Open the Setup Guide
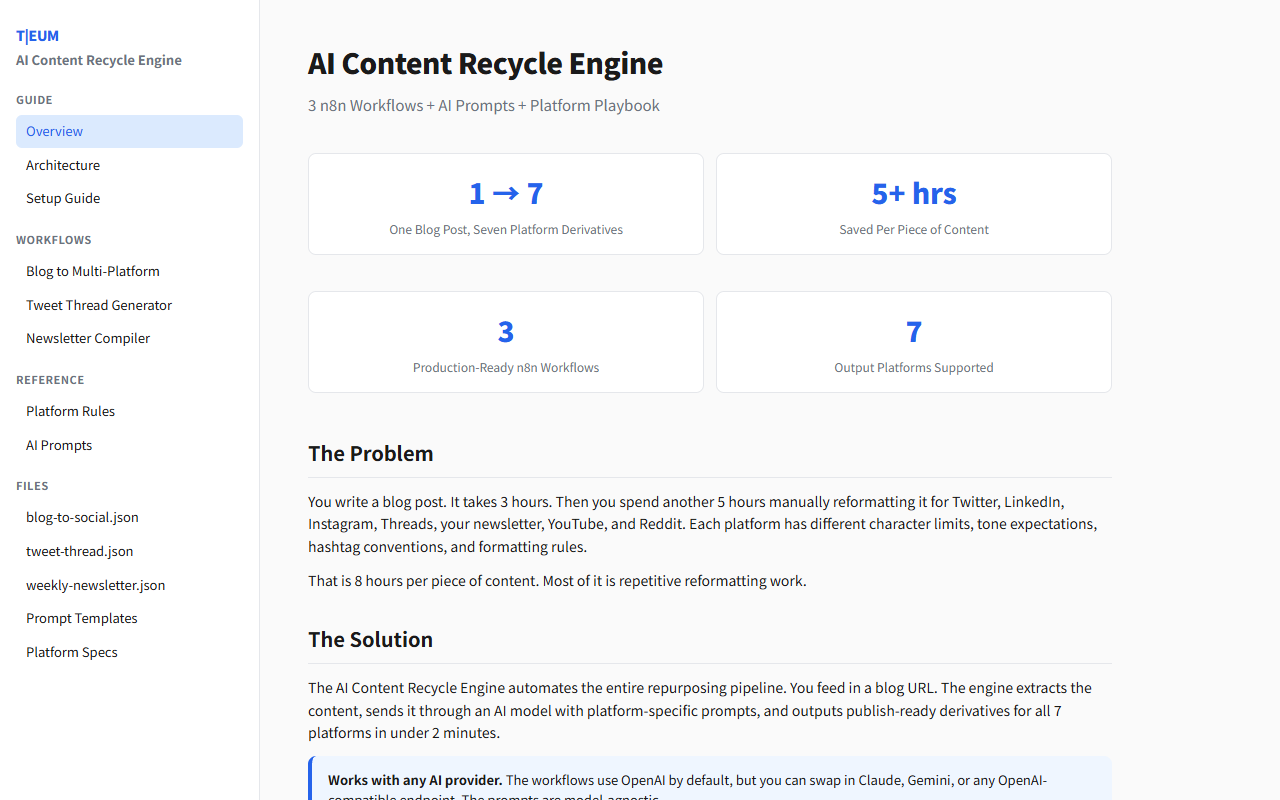1280x800 pixels. (63, 198)
